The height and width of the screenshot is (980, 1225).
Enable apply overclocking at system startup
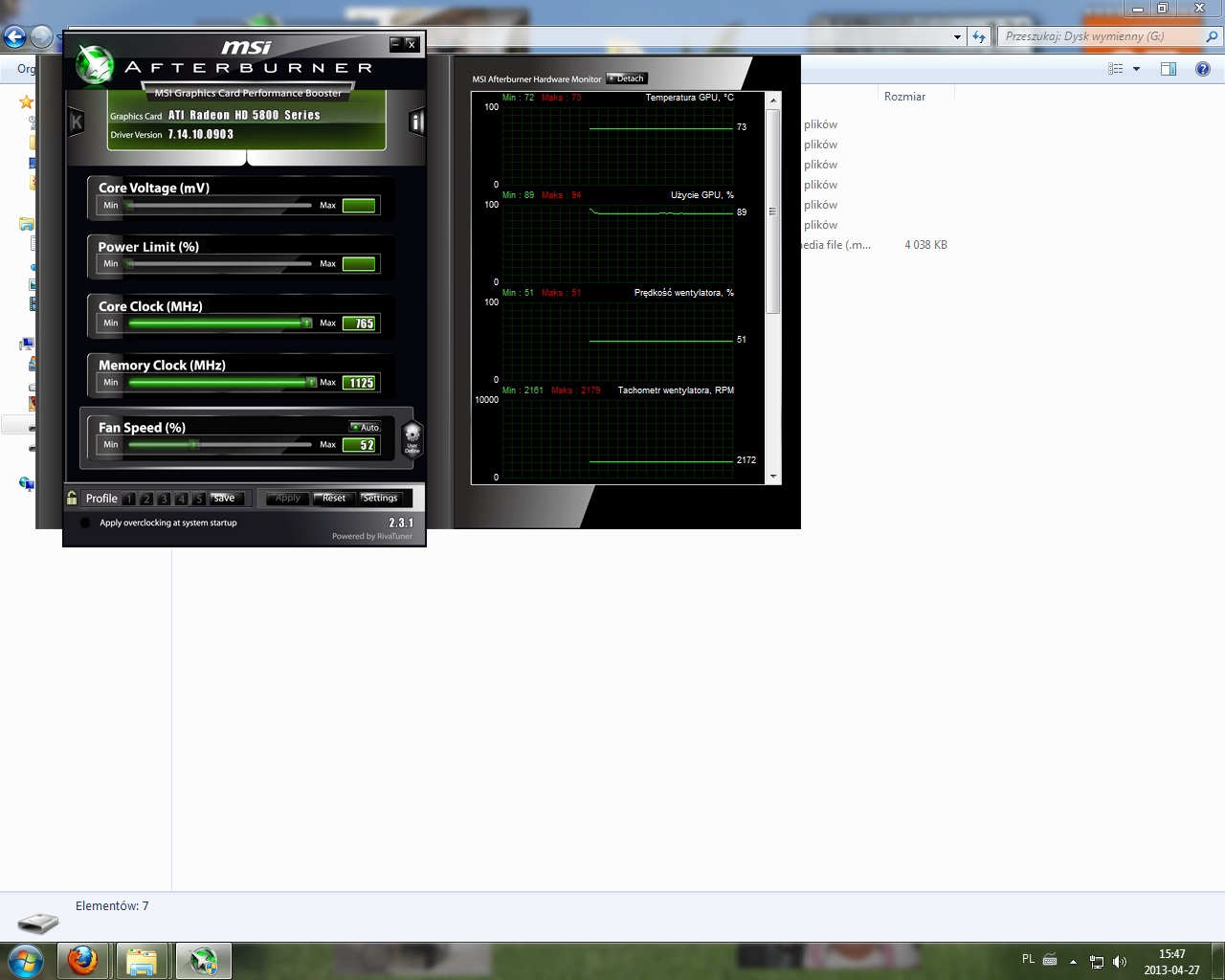[85, 523]
